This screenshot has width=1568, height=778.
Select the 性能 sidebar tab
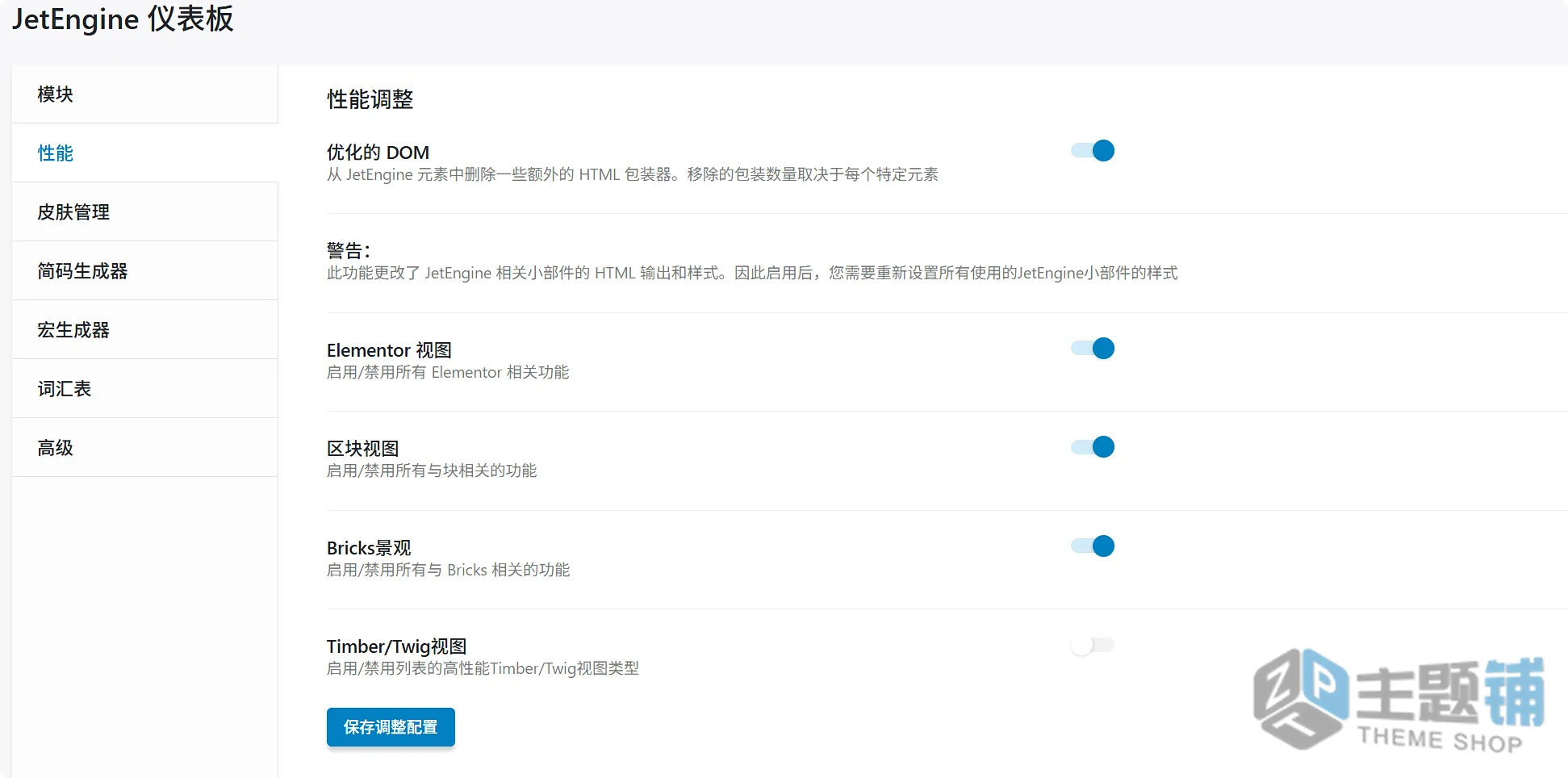(x=145, y=153)
